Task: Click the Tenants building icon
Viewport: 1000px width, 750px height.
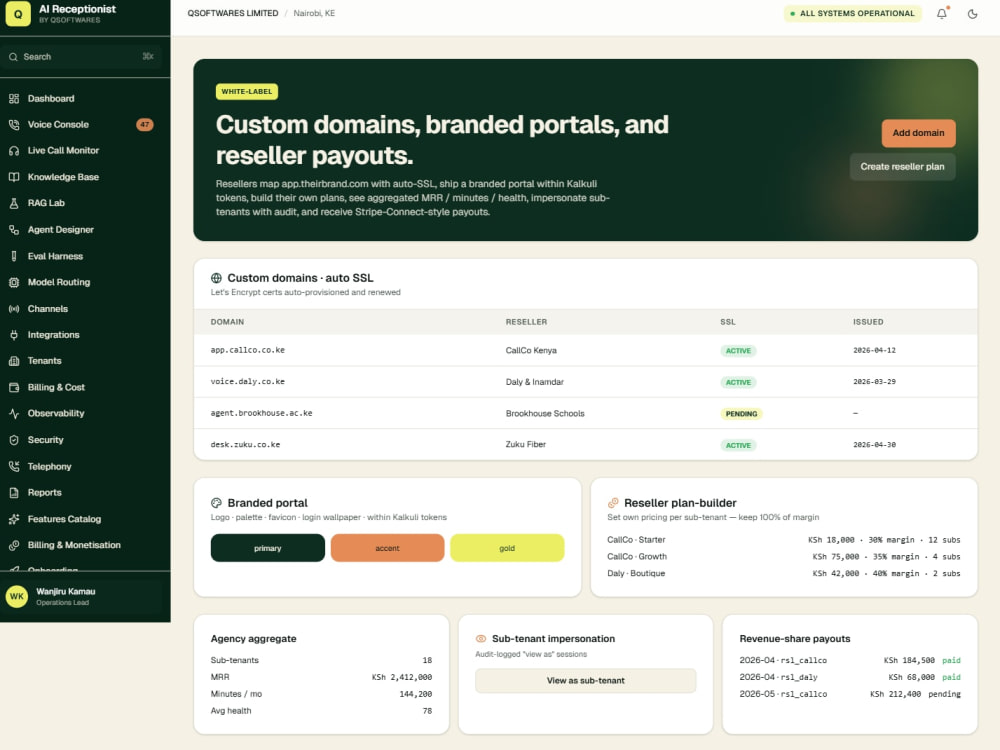Action: pos(14,361)
